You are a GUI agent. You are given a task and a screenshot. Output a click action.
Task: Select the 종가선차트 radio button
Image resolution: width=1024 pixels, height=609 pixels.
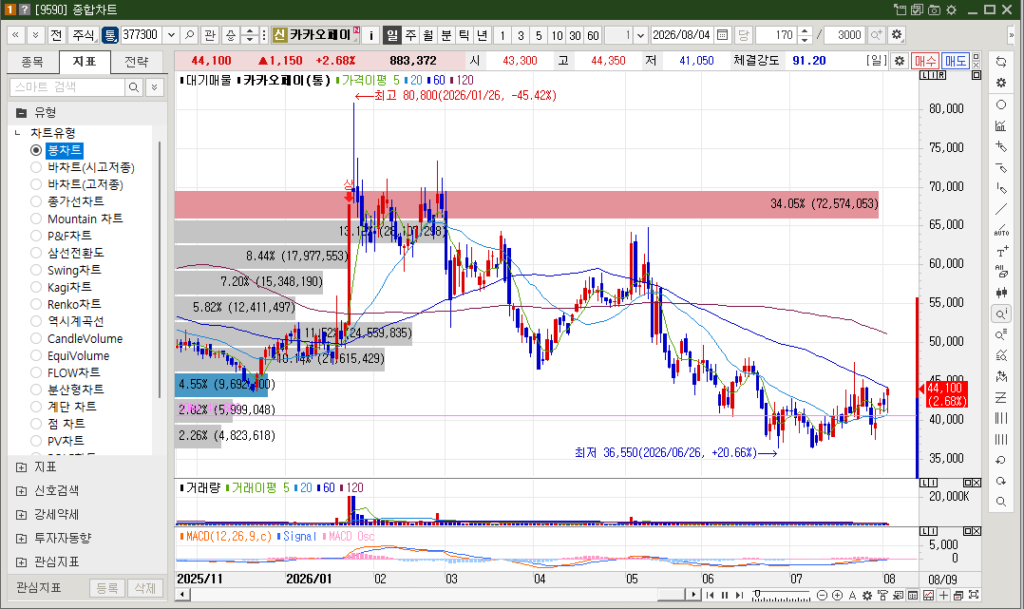point(36,202)
